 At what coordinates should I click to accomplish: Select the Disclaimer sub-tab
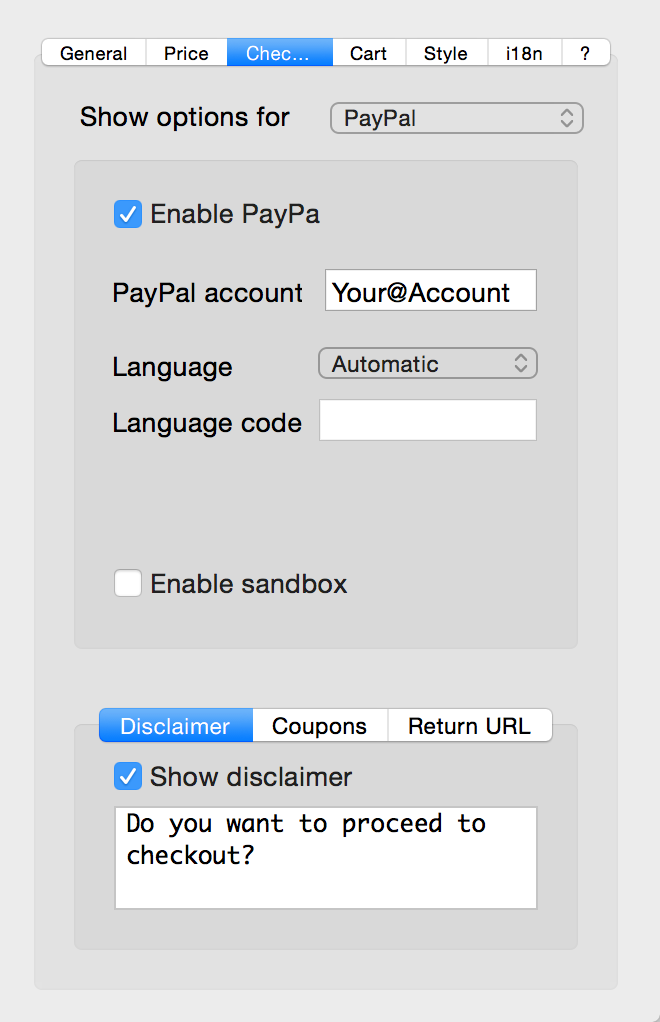(x=175, y=725)
